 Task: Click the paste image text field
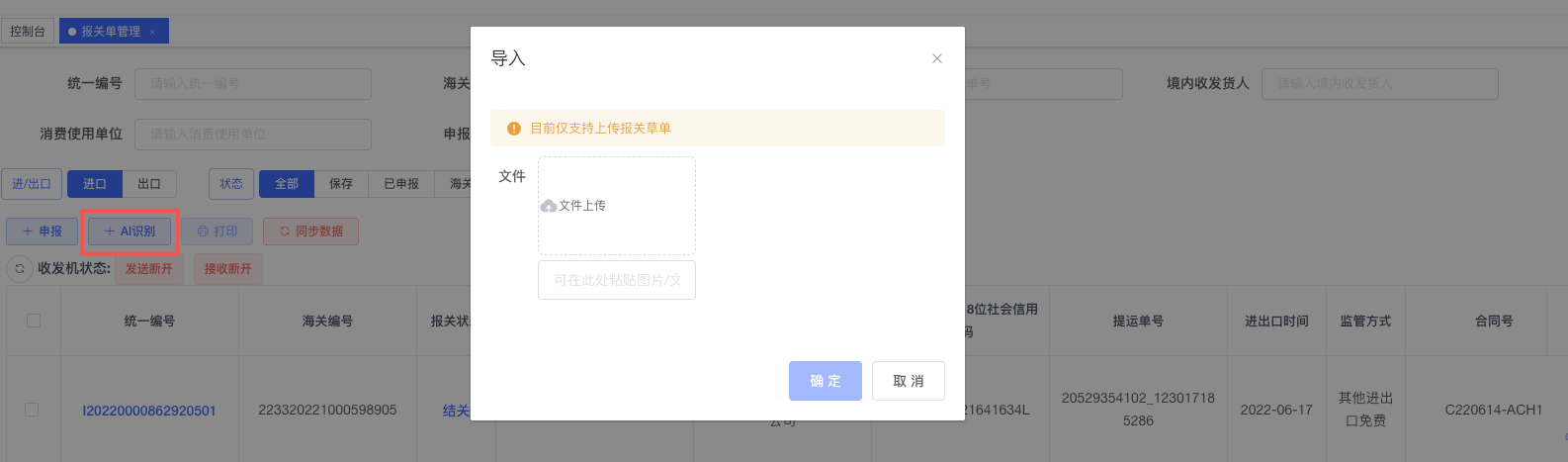617,280
